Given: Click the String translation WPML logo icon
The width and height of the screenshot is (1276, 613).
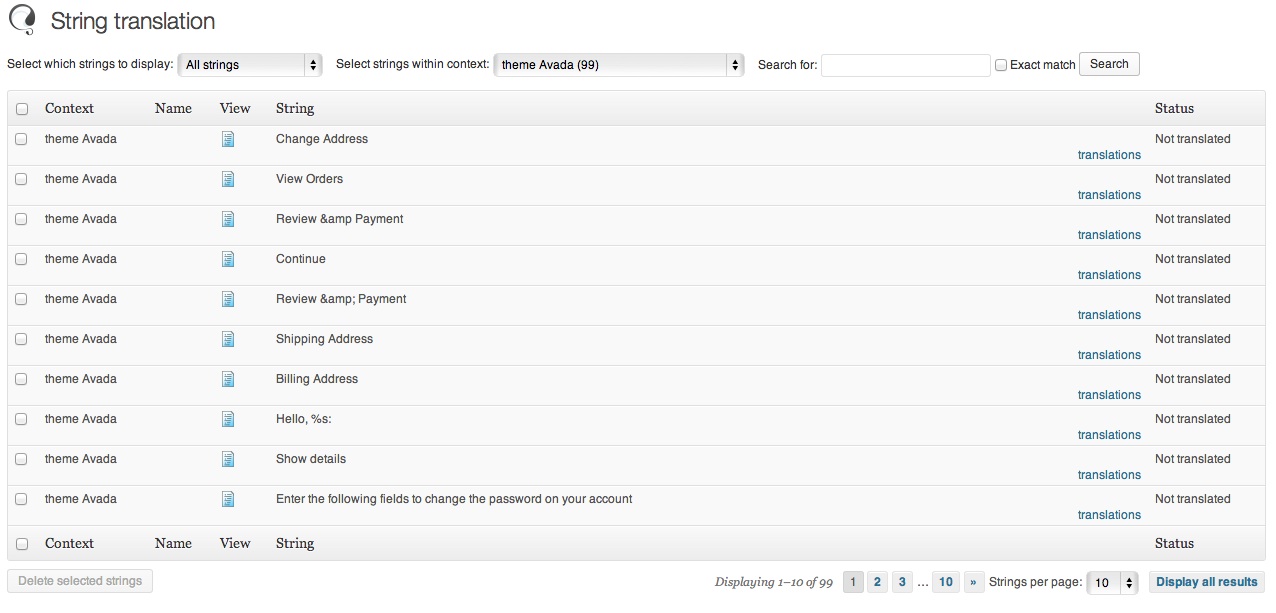Looking at the screenshot, I should click(22, 20).
